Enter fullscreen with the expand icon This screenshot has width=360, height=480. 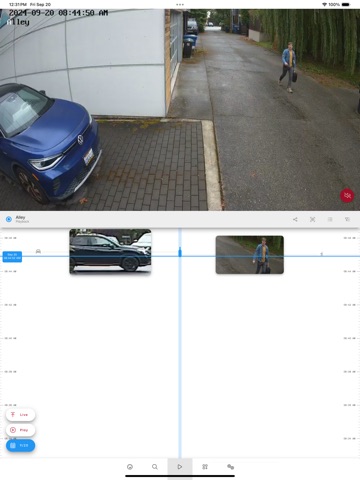click(x=312, y=219)
